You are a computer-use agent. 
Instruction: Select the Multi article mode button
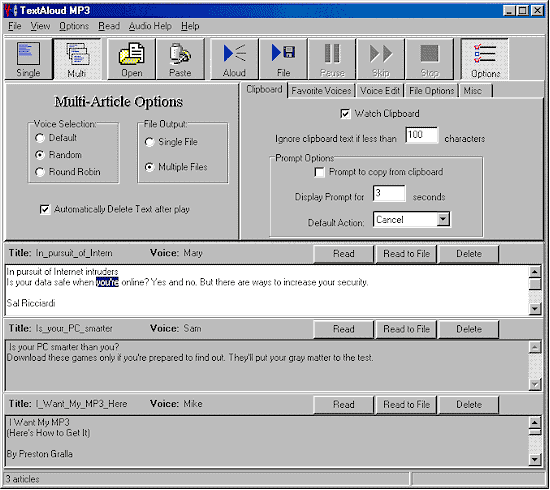pyautogui.click(x=77, y=59)
